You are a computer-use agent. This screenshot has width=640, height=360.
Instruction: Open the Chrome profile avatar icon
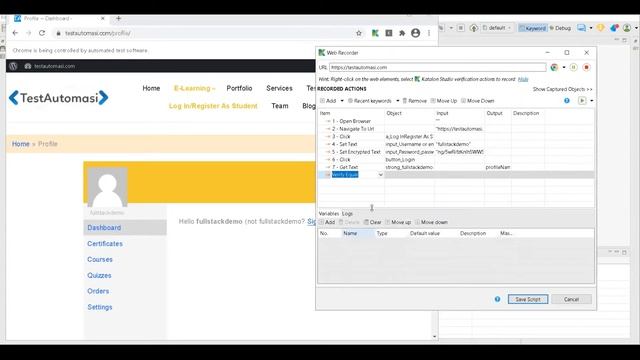pyautogui.click(x=416, y=33)
